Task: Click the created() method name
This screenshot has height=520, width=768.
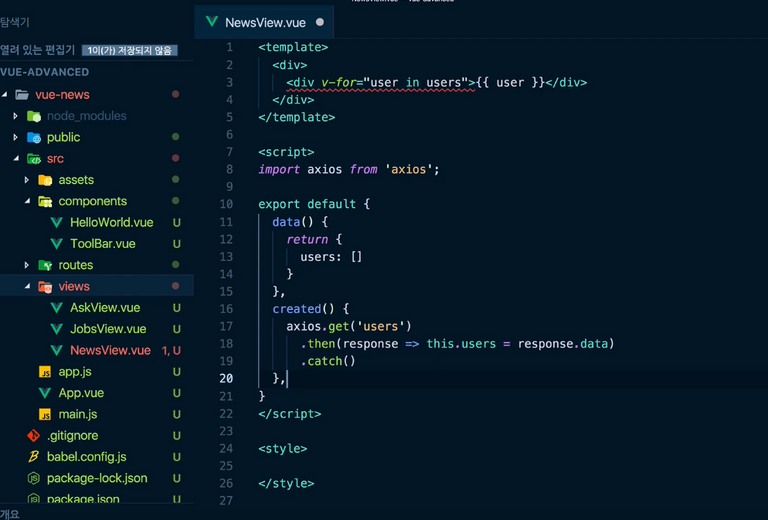Action: pyautogui.click(x=297, y=309)
